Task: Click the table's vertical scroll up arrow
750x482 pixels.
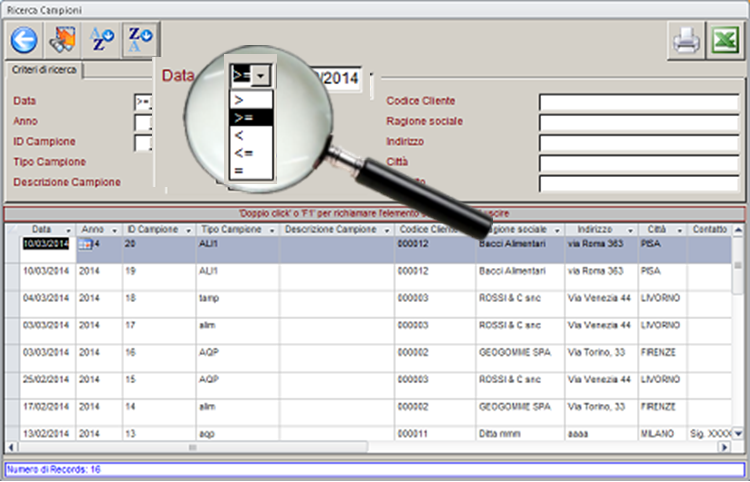Action: pos(738,230)
